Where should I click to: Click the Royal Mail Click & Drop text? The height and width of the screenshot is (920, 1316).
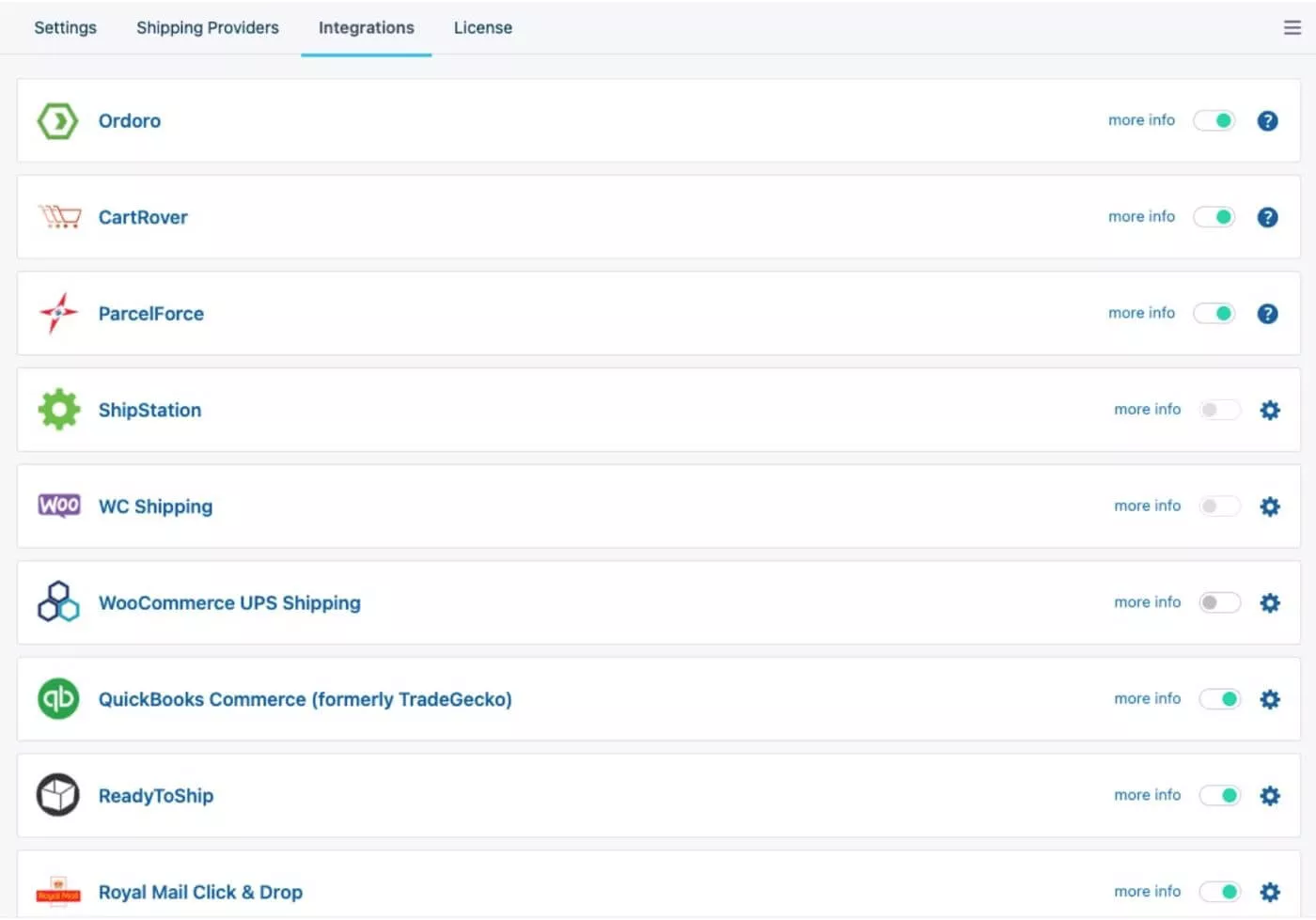pos(200,892)
